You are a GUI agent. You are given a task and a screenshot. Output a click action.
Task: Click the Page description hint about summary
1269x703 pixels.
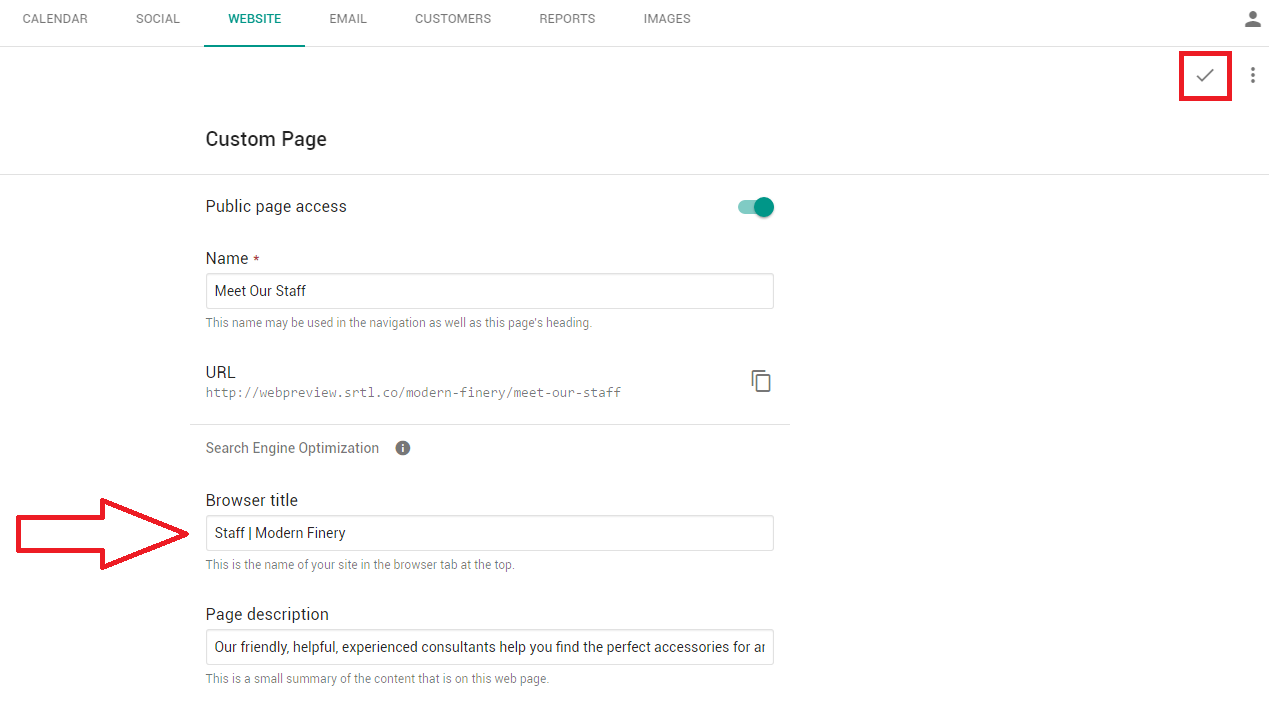[x=377, y=679]
